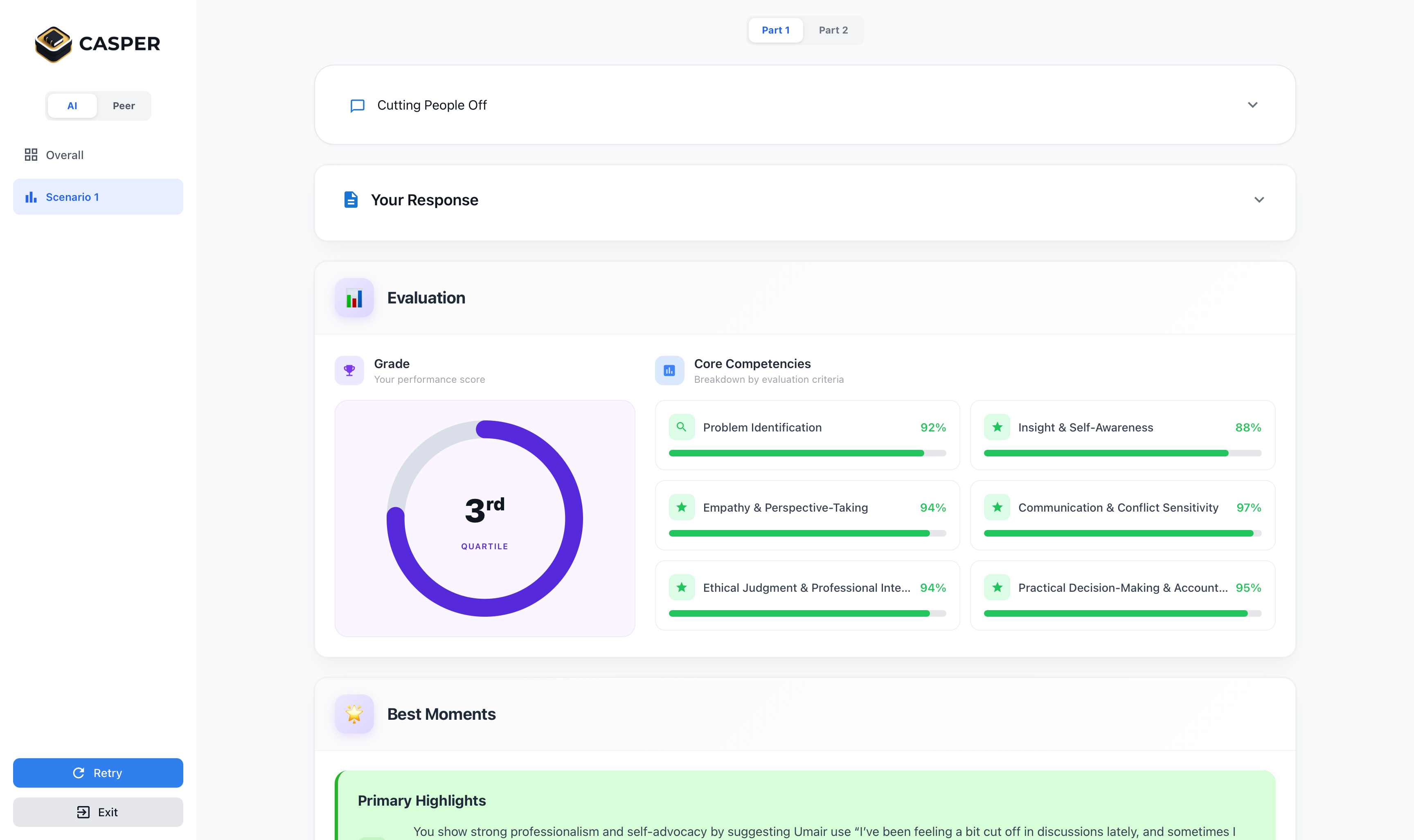
Task: Click the Grade trophy icon
Action: [349, 370]
